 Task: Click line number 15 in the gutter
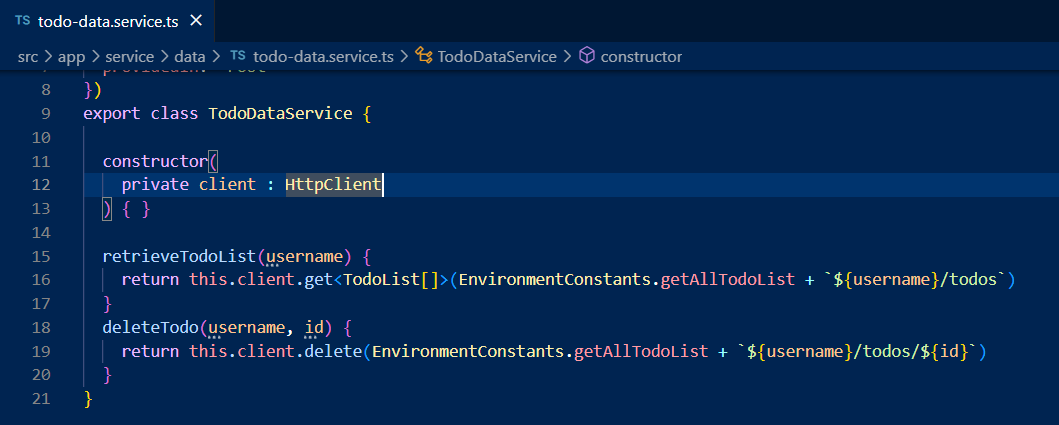pyautogui.click(x=41, y=256)
